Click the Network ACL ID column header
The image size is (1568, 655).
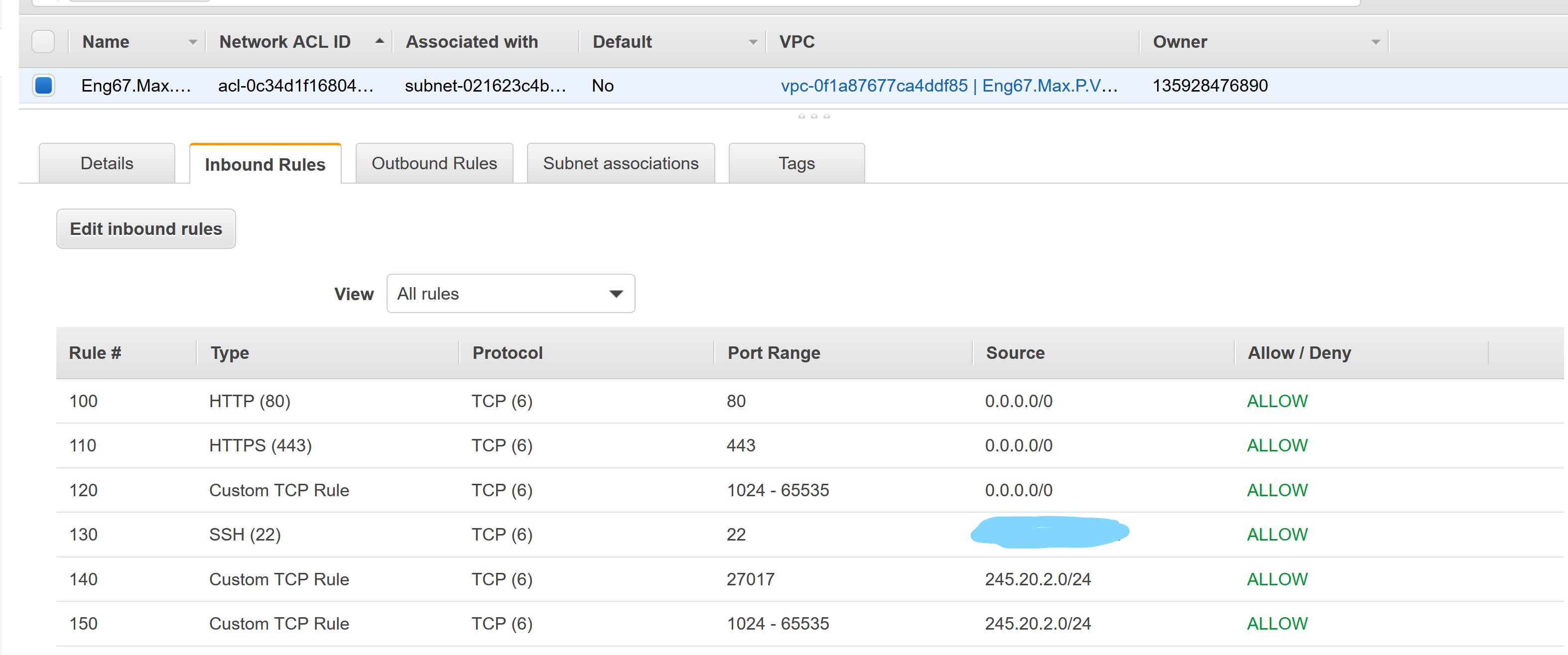click(285, 41)
